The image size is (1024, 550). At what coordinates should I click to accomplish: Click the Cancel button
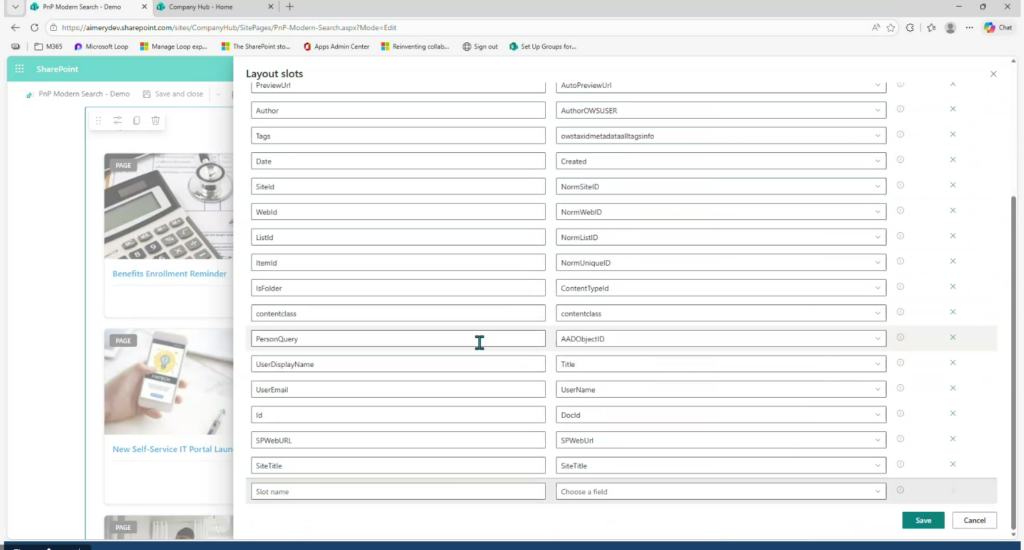(974, 520)
